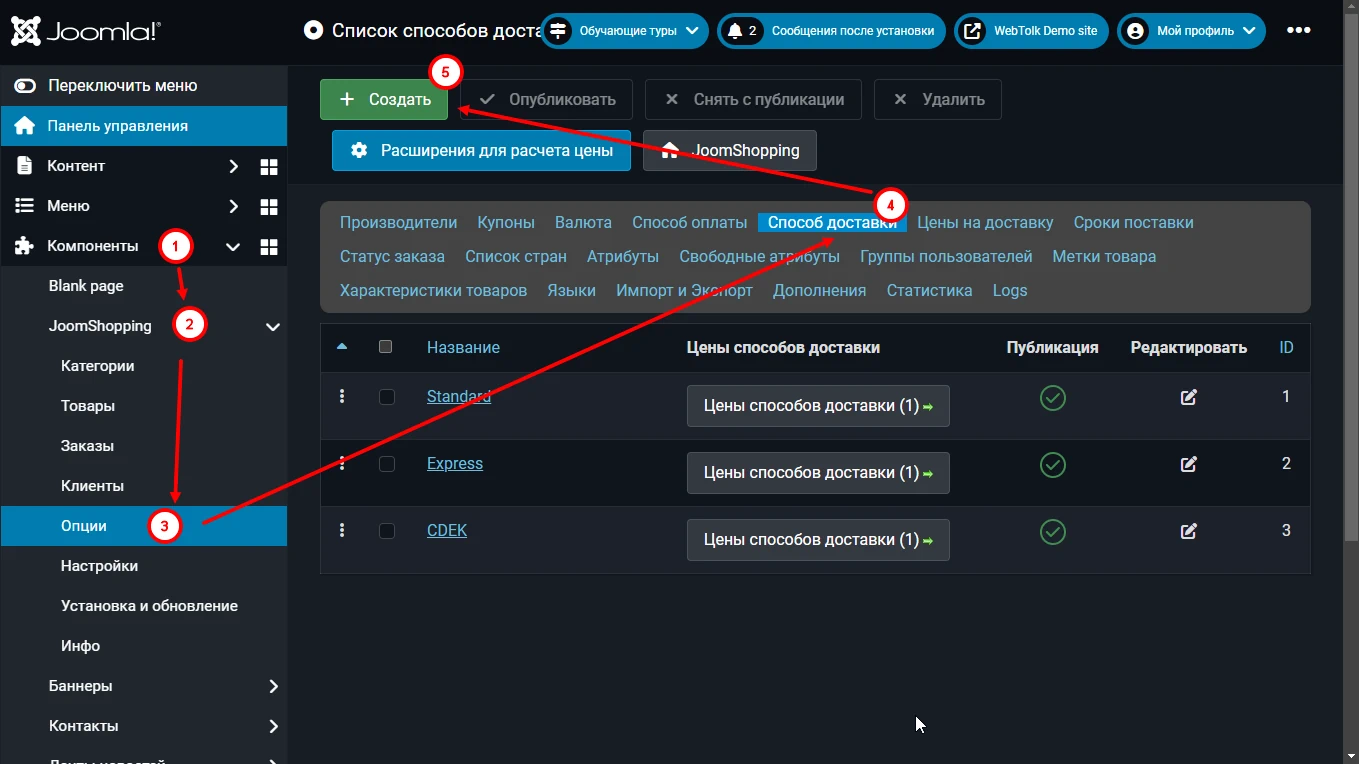The height and width of the screenshot is (764, 1359).
Task: Expand the Меню sidebar chevron
Action: click(x=233, y=206)
